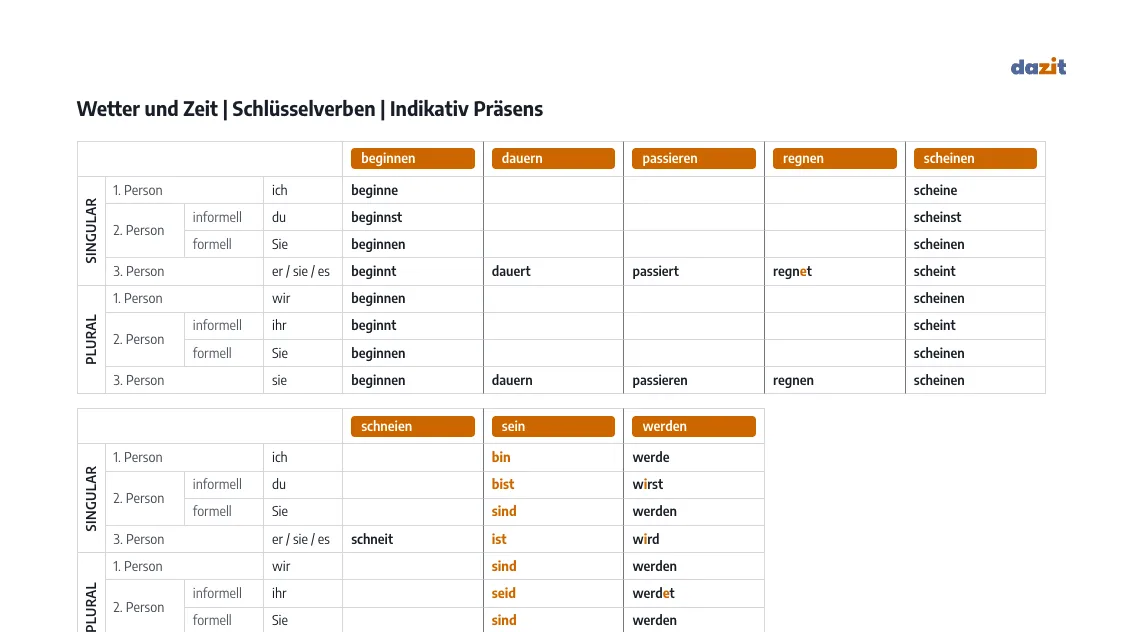Click the orange form bist
The width and height of the screenshot is (1123, 632).
pyautogui.click(x=503, y=484)
